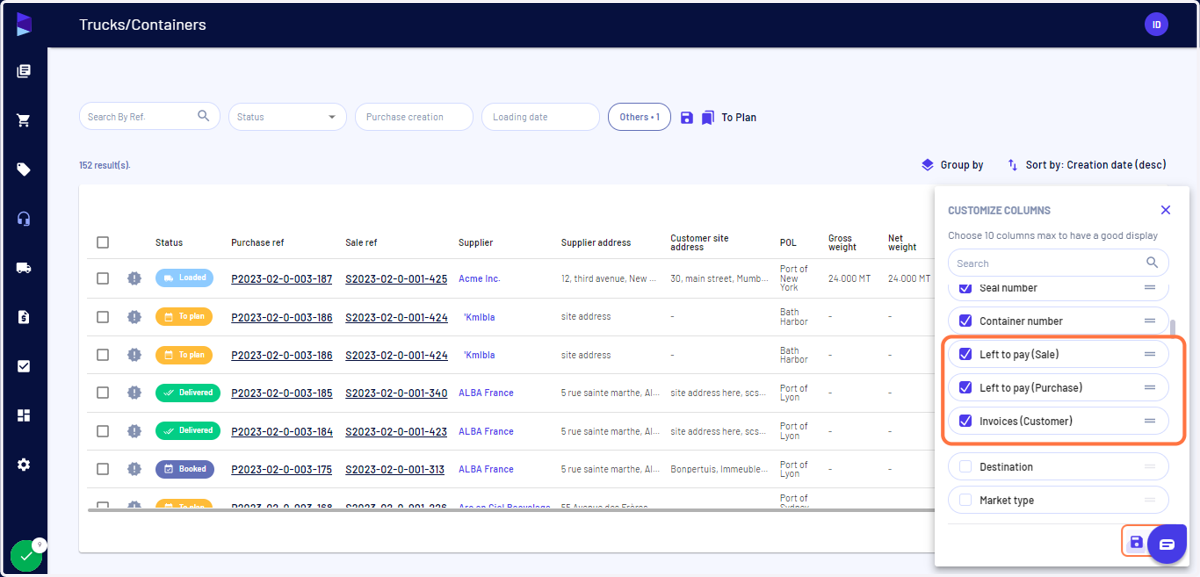Open the chat widget button
Viewport: 1200px width, 577px height.
tap(1166, 544)
